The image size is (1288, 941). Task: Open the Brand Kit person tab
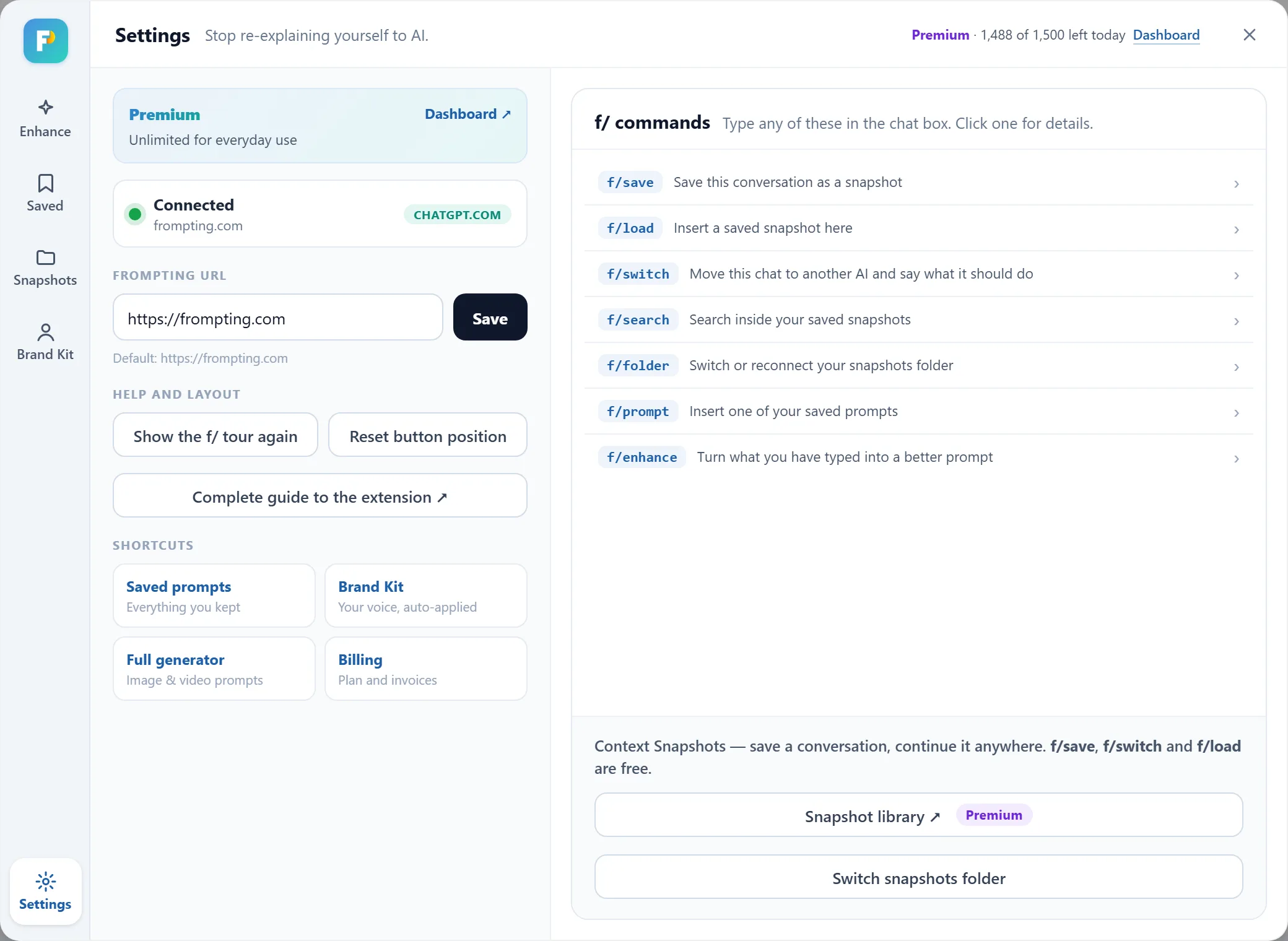[x=45, y=342]
